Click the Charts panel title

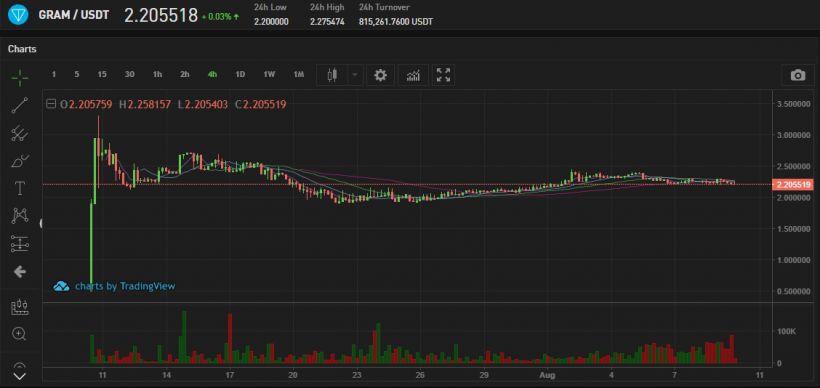tap(22, 49)
